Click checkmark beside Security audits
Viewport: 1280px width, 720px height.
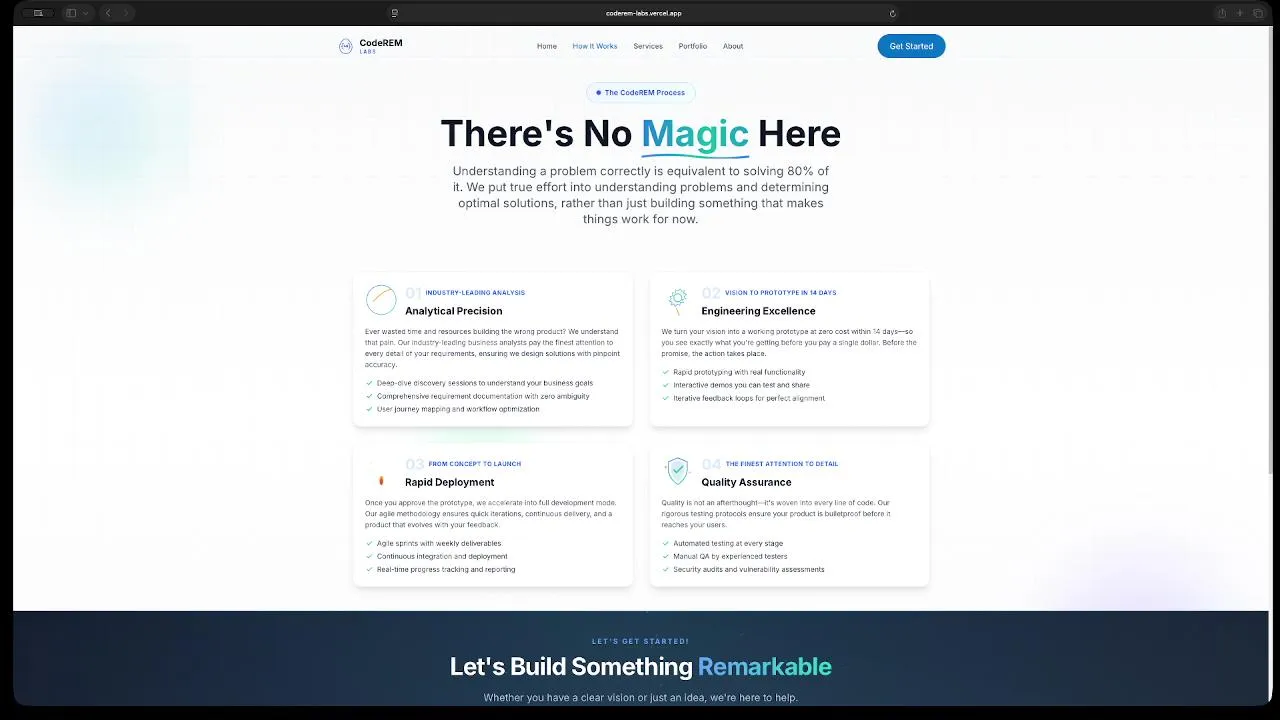click(665, 569)
